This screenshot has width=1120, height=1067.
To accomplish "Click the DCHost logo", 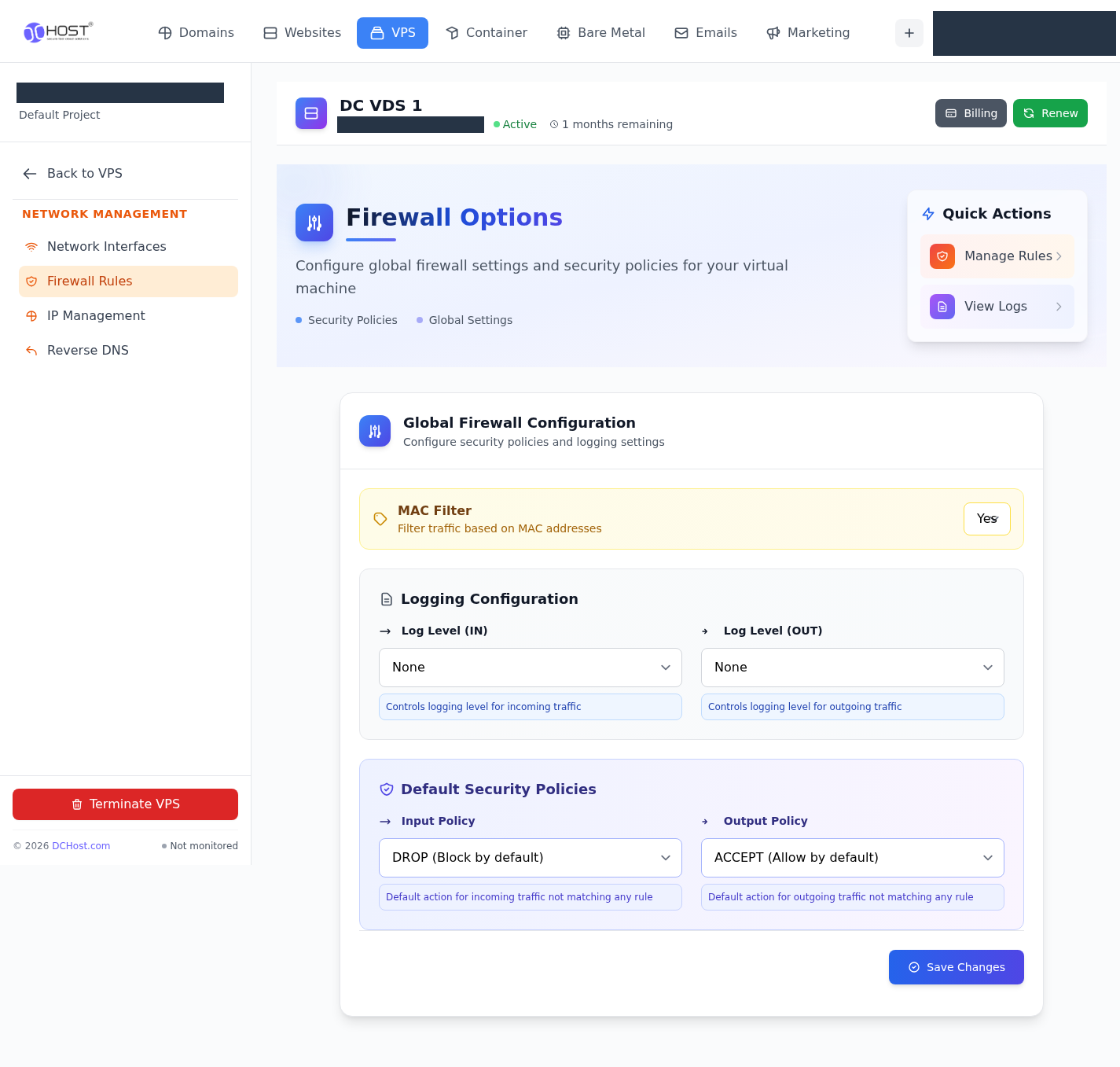I will pyautogui.click(x=58, y=31).
